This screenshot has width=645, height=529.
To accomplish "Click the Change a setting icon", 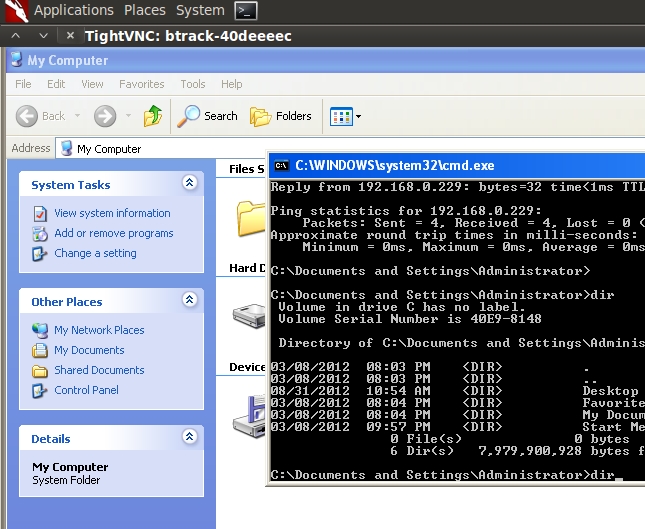I will (40, 253).
